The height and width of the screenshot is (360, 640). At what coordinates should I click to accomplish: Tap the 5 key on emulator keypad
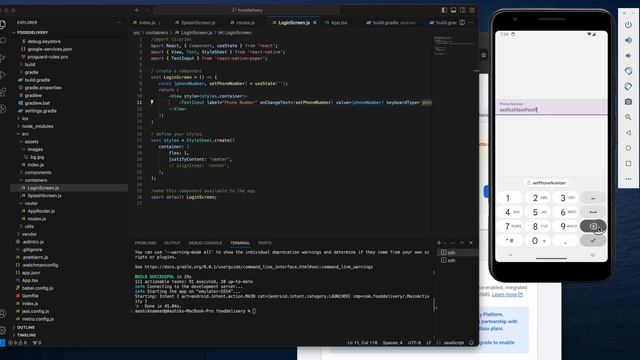coord(539,212)
